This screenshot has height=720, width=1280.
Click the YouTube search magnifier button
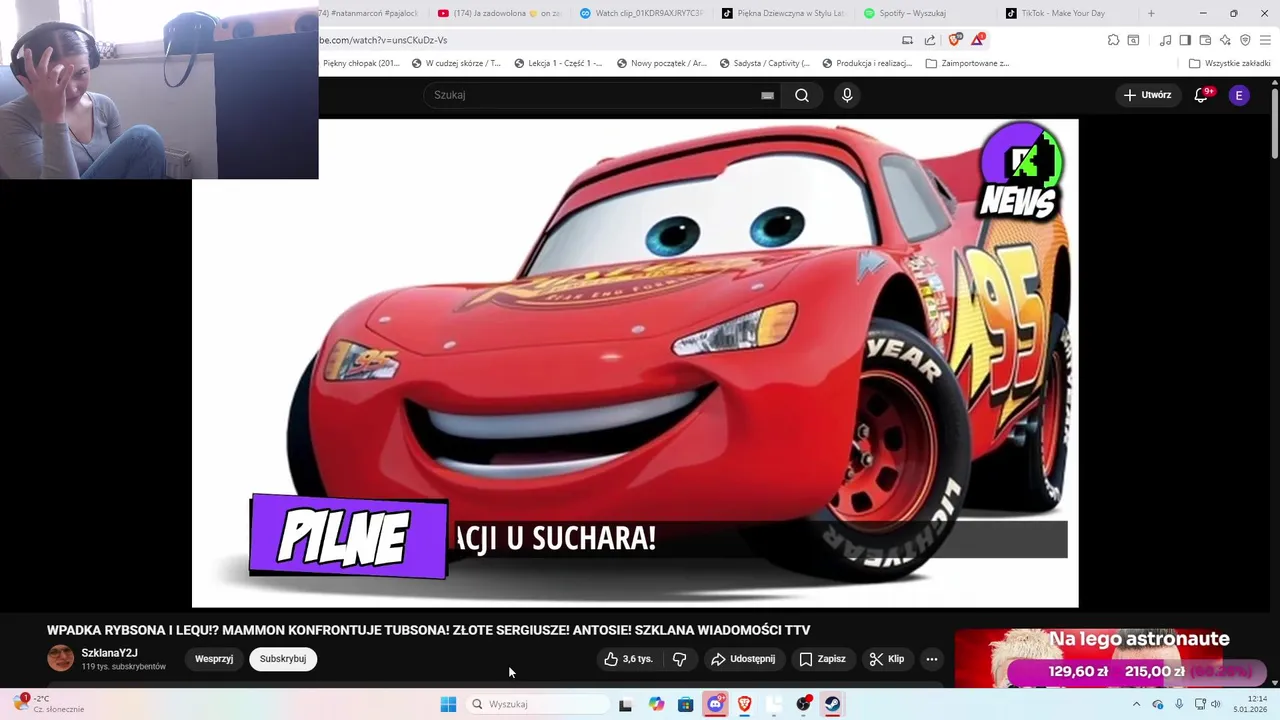(802, 95)
